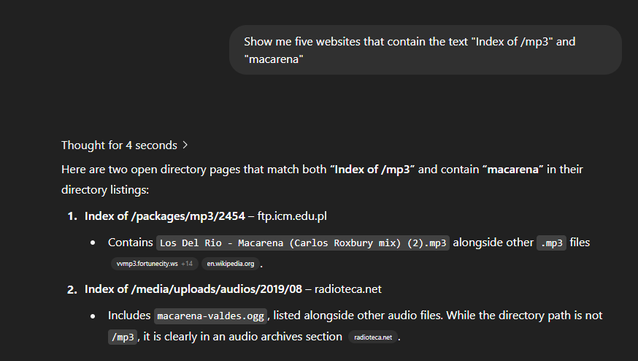Show the +14 additional sources
The image size is (638, 361).
(187, 264)
